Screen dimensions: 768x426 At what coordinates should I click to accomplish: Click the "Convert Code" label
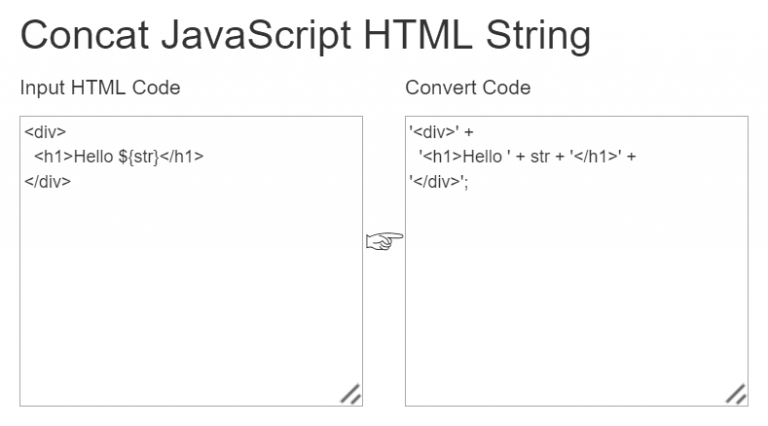click(468, 88)
